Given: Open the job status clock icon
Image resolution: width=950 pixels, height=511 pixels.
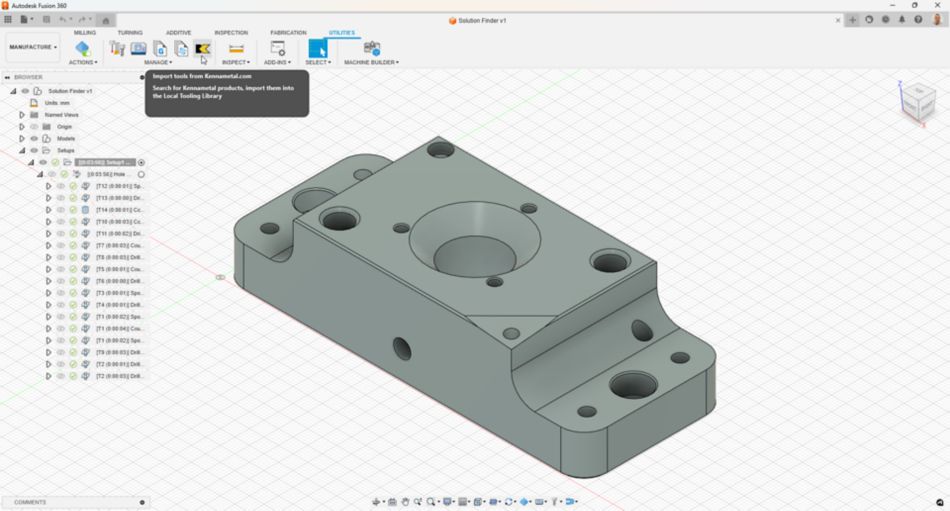Looking at the screenshot, I should 885,19.
